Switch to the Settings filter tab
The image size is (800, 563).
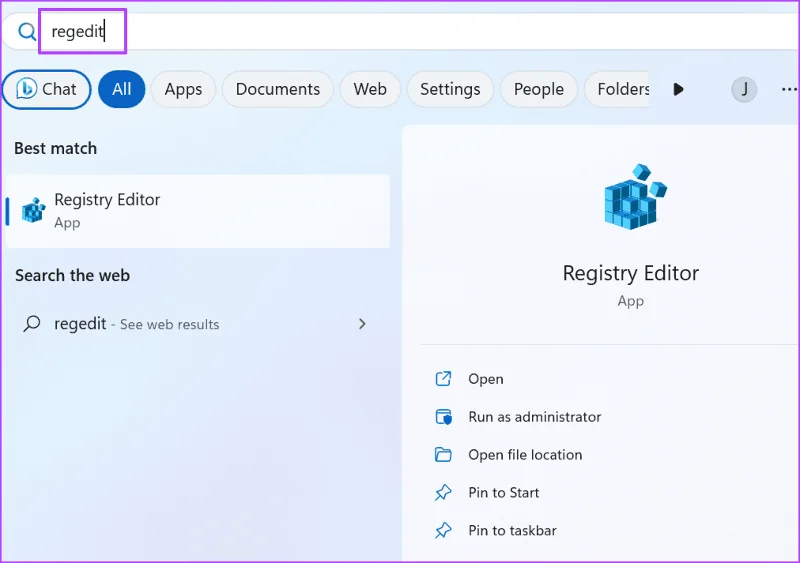[450, 89]
